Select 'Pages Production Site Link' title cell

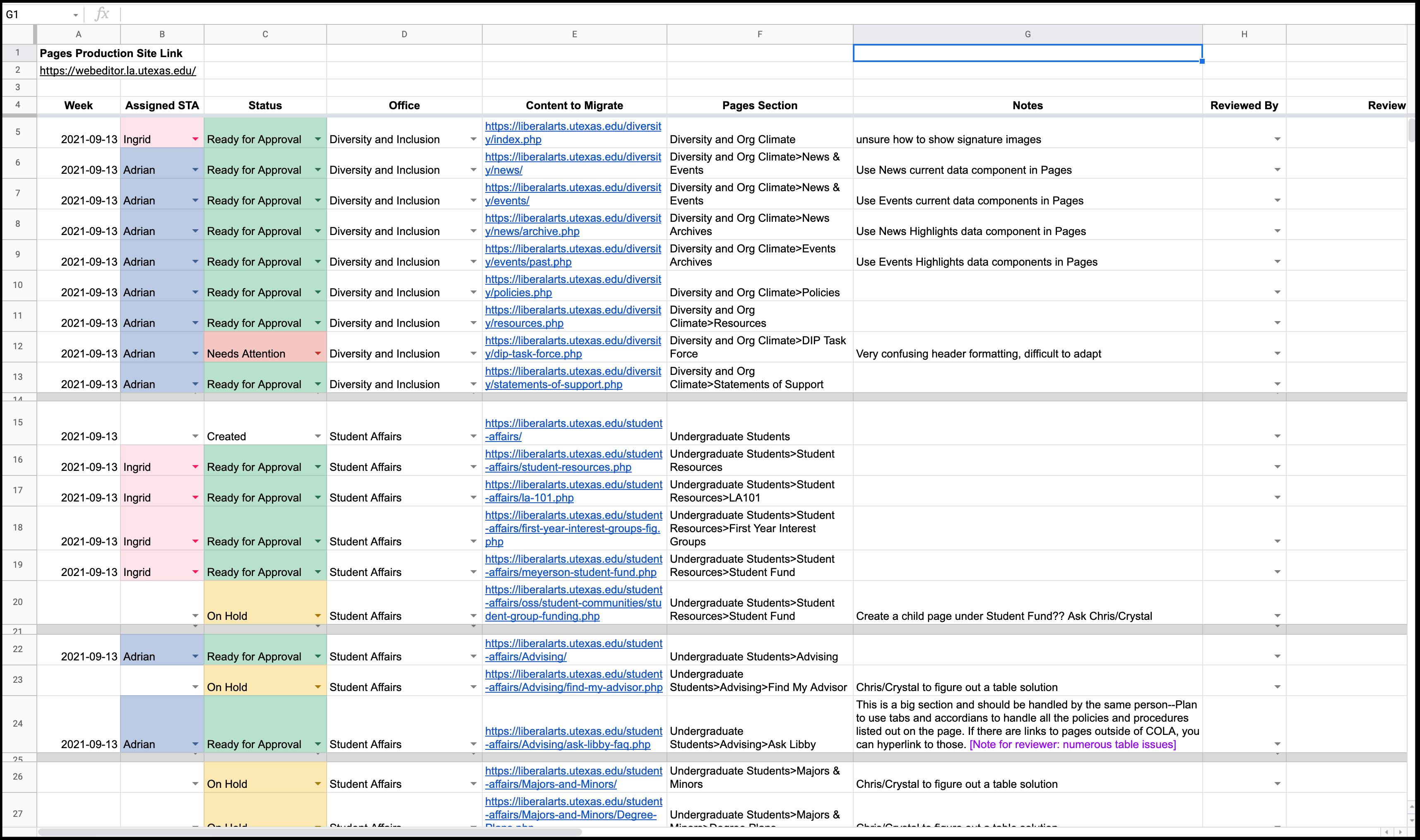[111, 53]
